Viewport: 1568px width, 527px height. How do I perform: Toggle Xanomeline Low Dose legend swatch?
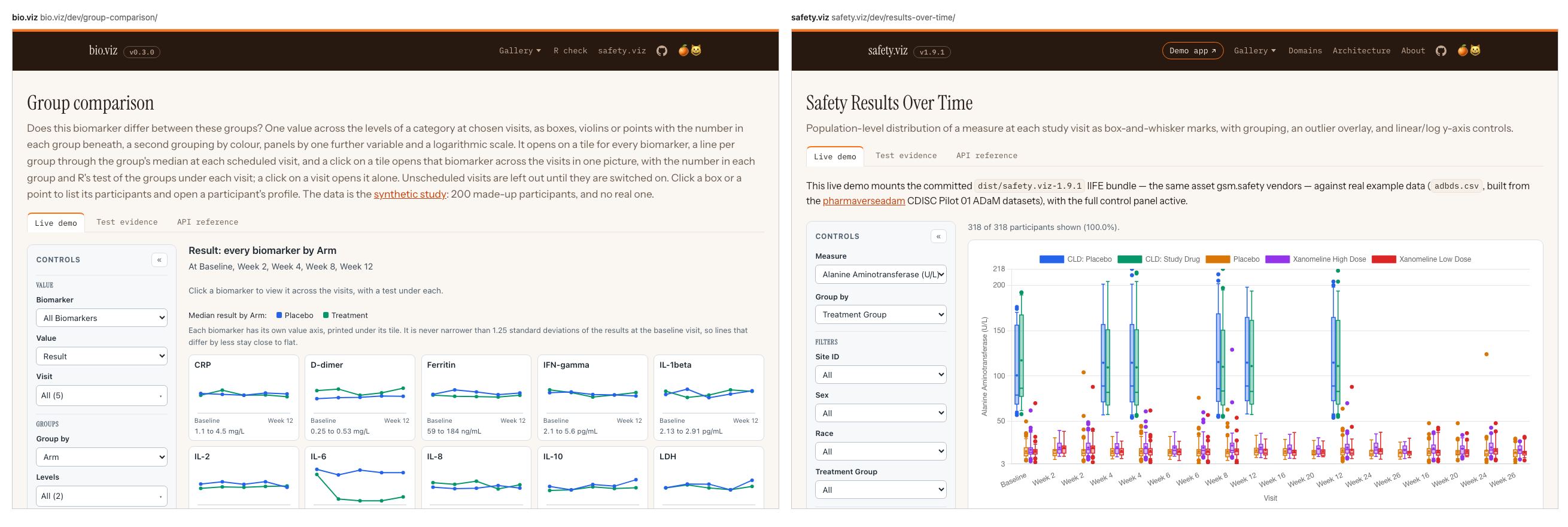tap(1384, 259)
